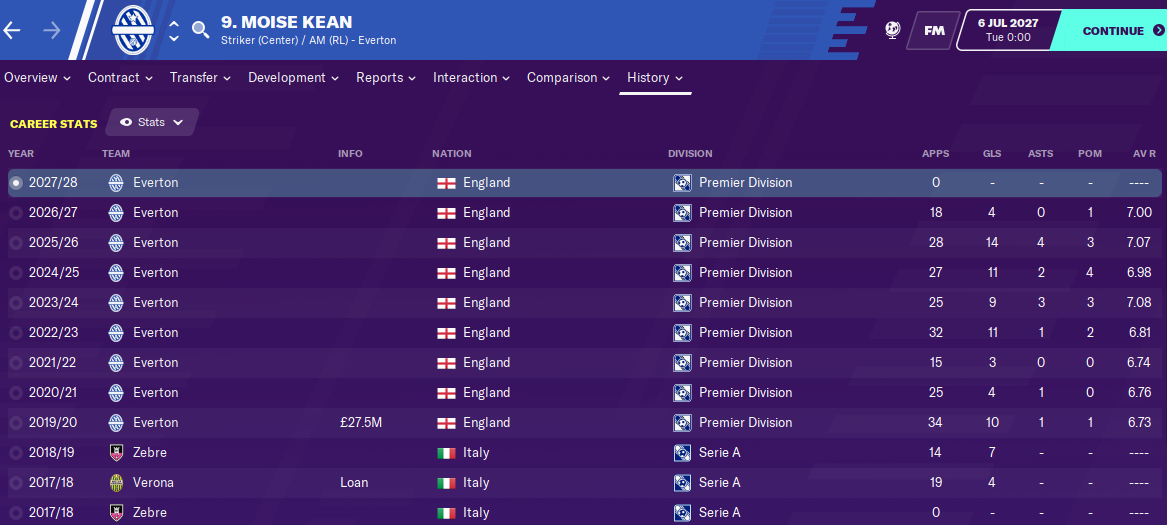The image size is (1167, 525).
Task: Open the search magnifying glass
Action: coord(201,30)
